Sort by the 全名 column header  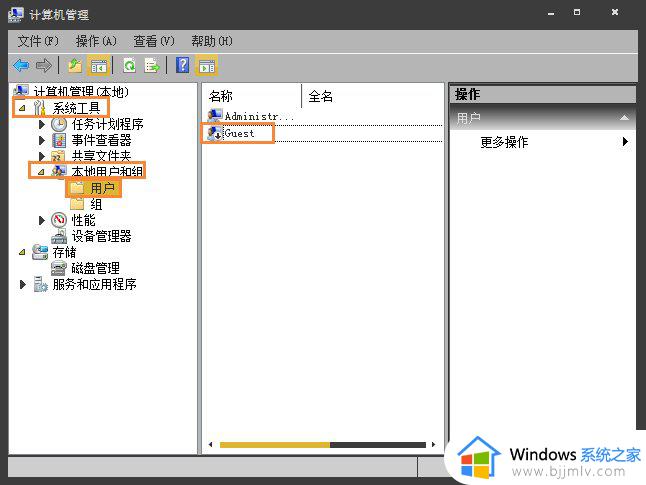[321, 96]
